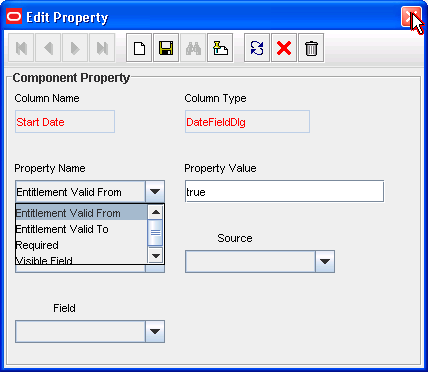Screen dimensions: 428x372
Task: Click the trash can icon
Action: pyautogui.click(x=311, y=48)
